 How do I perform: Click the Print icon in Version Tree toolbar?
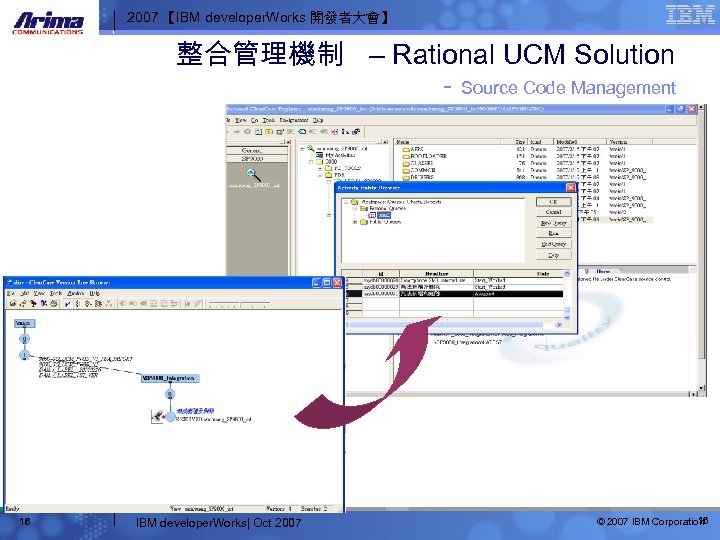tap(54, 303)
